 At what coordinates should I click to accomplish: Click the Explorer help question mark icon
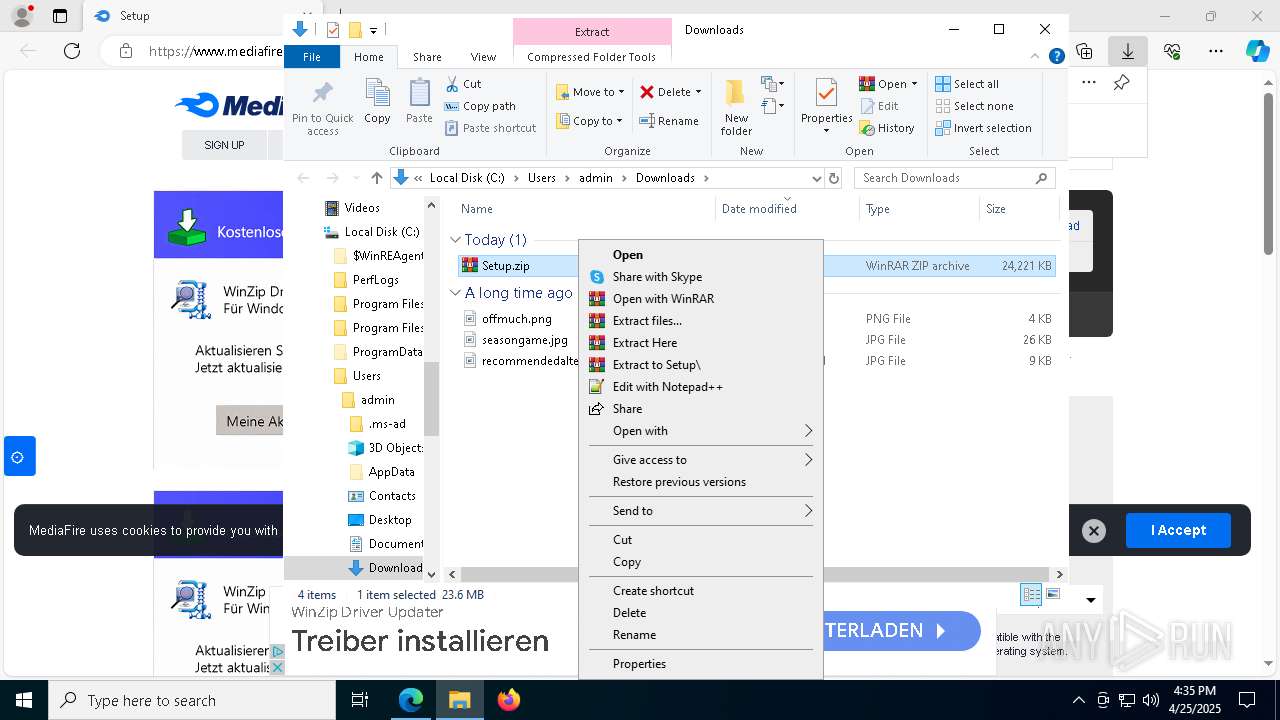tap(1056, 57)
